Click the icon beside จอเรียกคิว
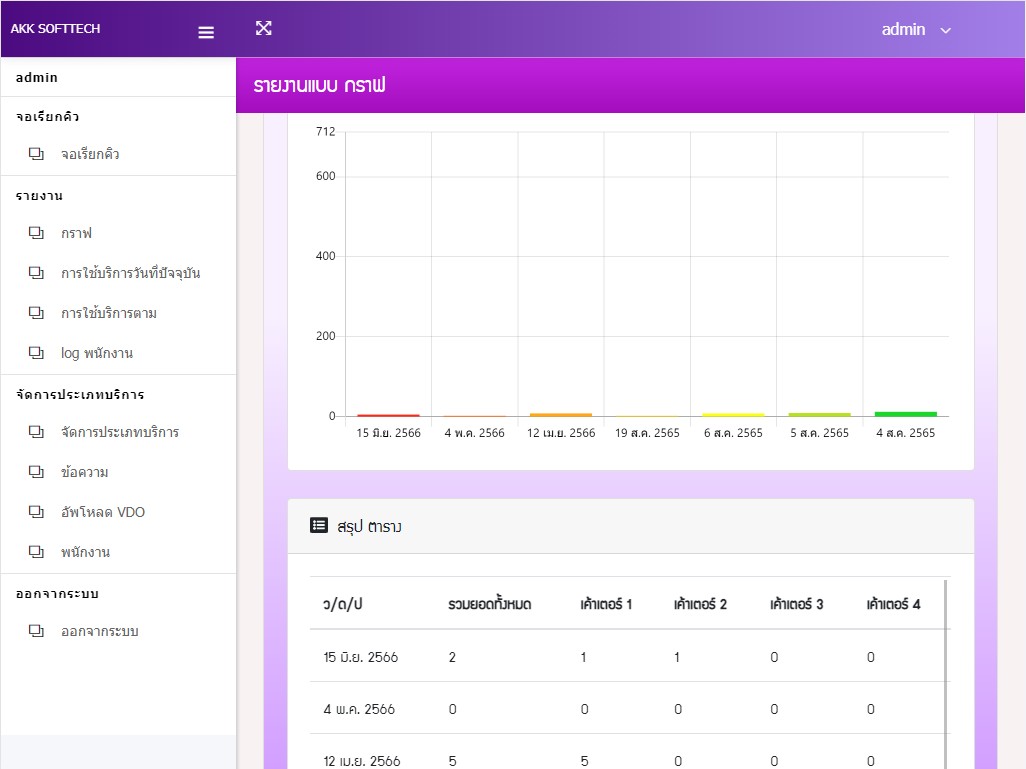This screenshot has height=769, width=1026. pyautogui.click(x=37, y=154)
